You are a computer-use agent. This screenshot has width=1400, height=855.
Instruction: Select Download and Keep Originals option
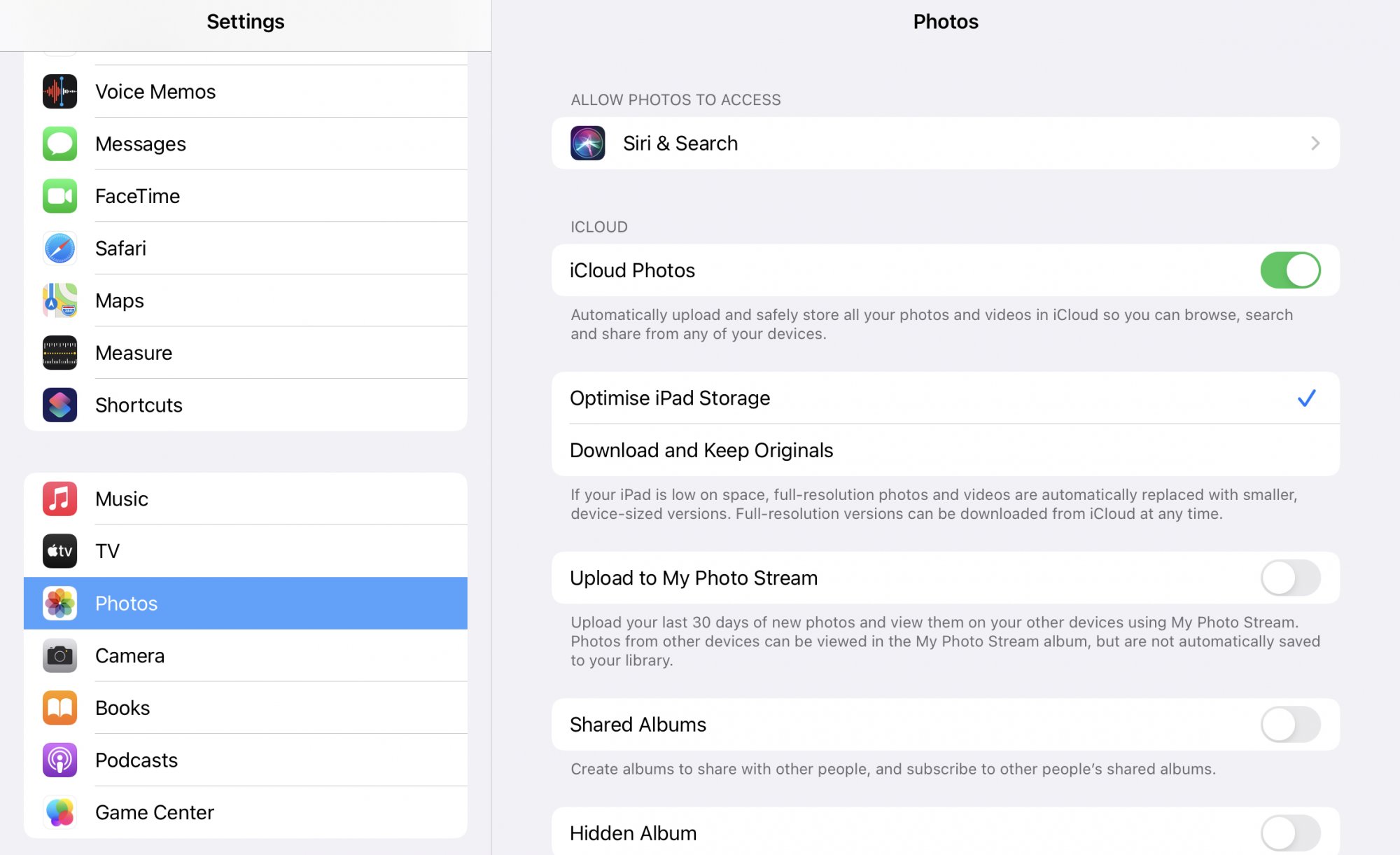tap(701, 450)
